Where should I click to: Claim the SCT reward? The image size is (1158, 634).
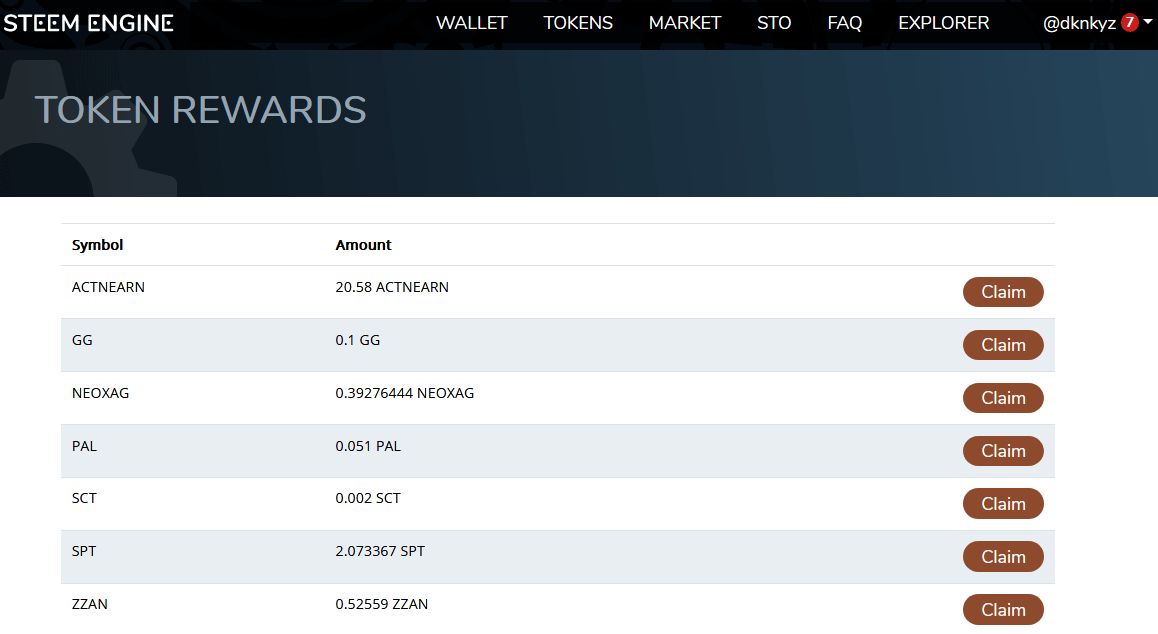[x=1003, y=504]
